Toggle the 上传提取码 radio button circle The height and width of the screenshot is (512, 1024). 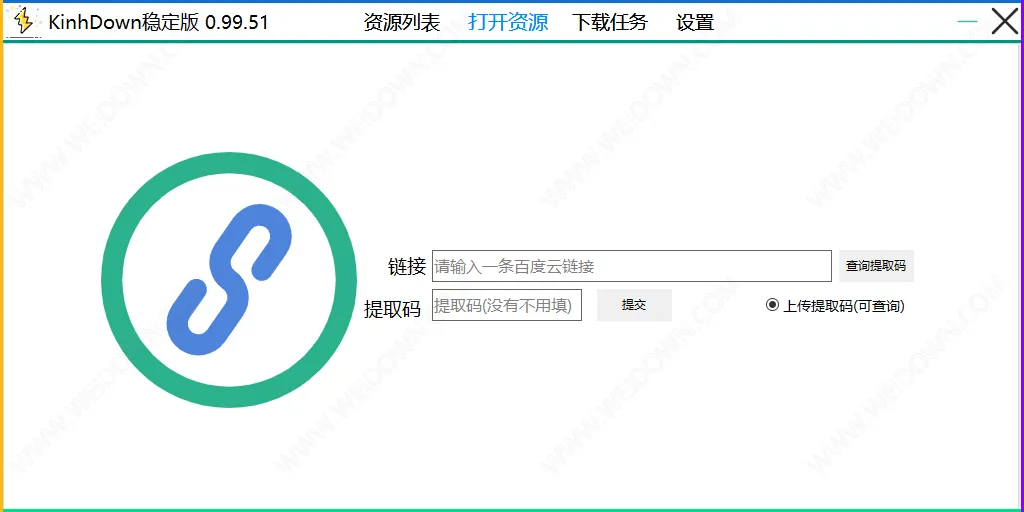[x=772, y=305]
